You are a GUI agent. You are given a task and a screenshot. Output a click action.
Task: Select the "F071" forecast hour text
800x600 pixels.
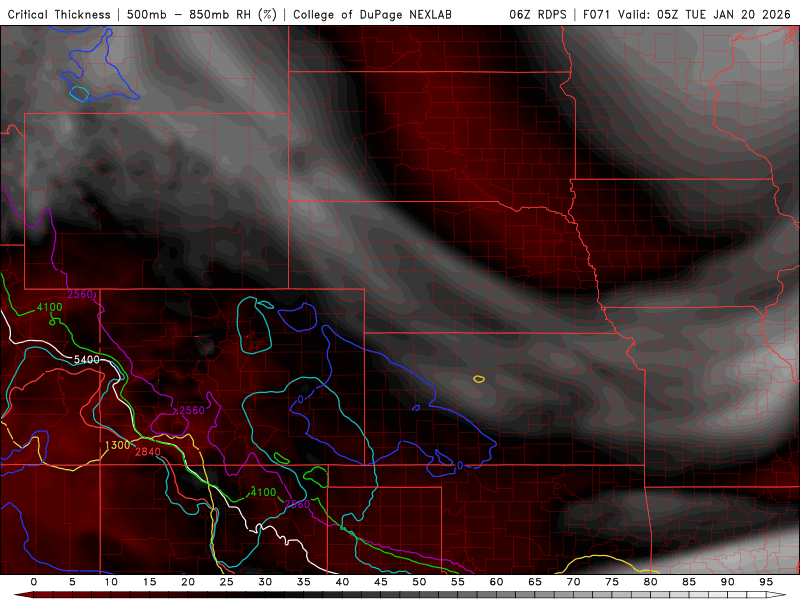597,15
